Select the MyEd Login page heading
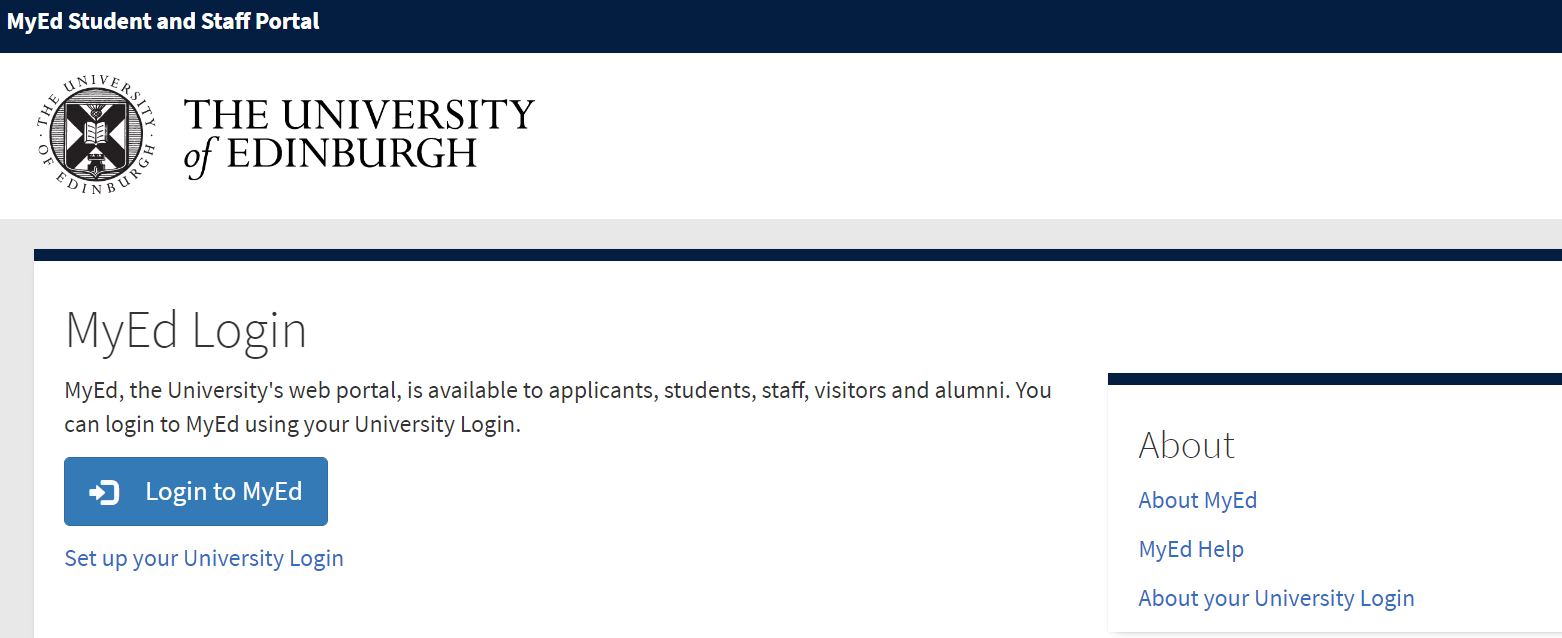Screen dimensions: 1562x638 pyautogui.click(x=186, y=331)
